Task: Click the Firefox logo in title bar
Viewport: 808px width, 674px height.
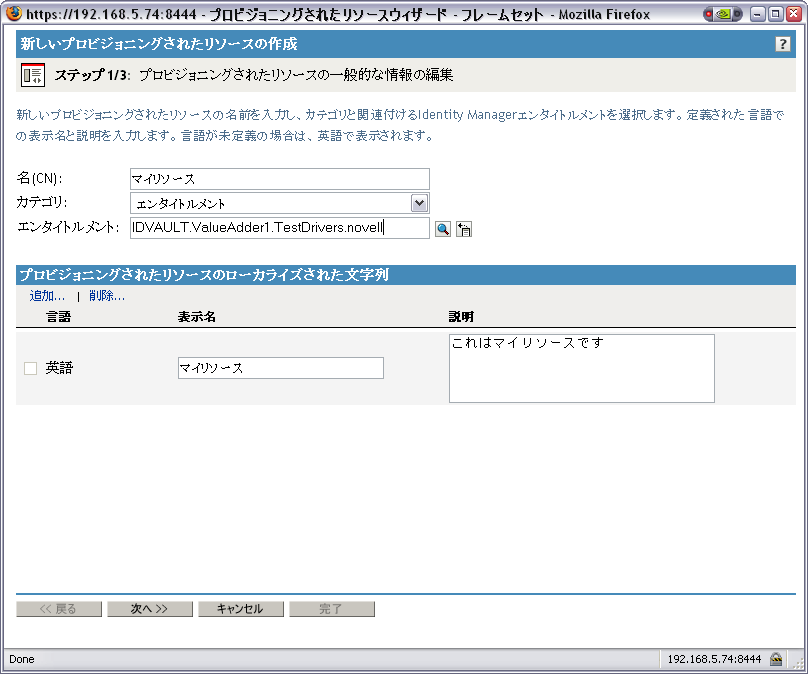Action: pos(13,13)
